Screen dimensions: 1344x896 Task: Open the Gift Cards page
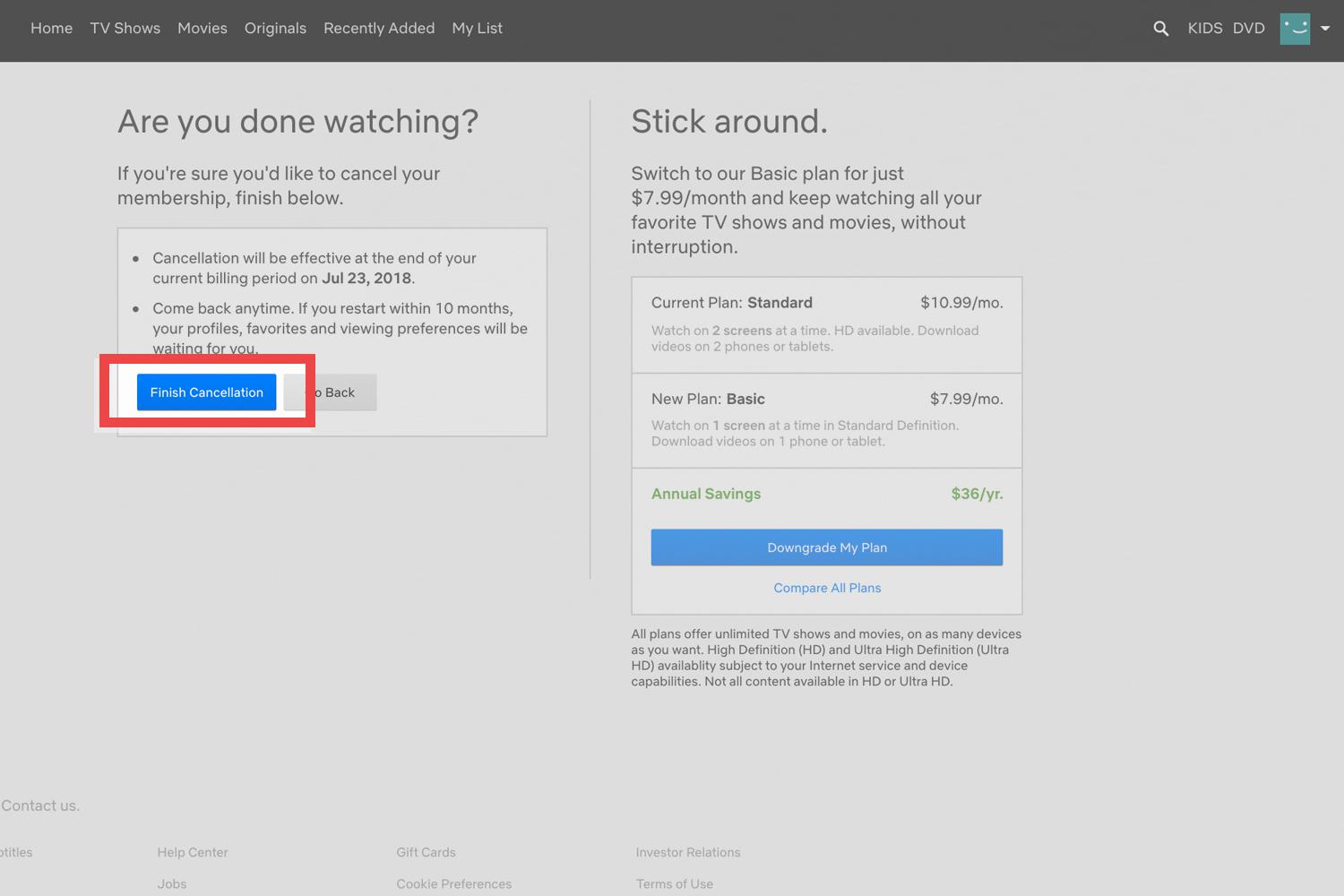(x=426, y=852)
